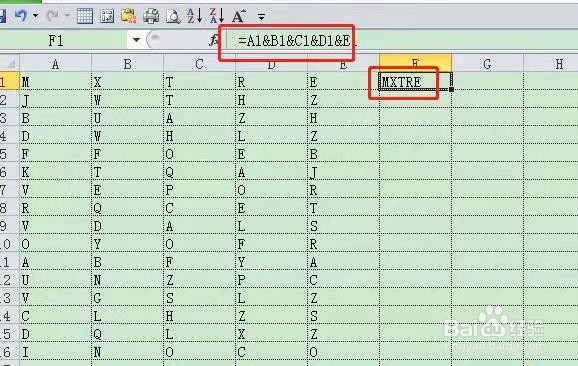
Task: Select column C header
Action: tap(199, 63)
